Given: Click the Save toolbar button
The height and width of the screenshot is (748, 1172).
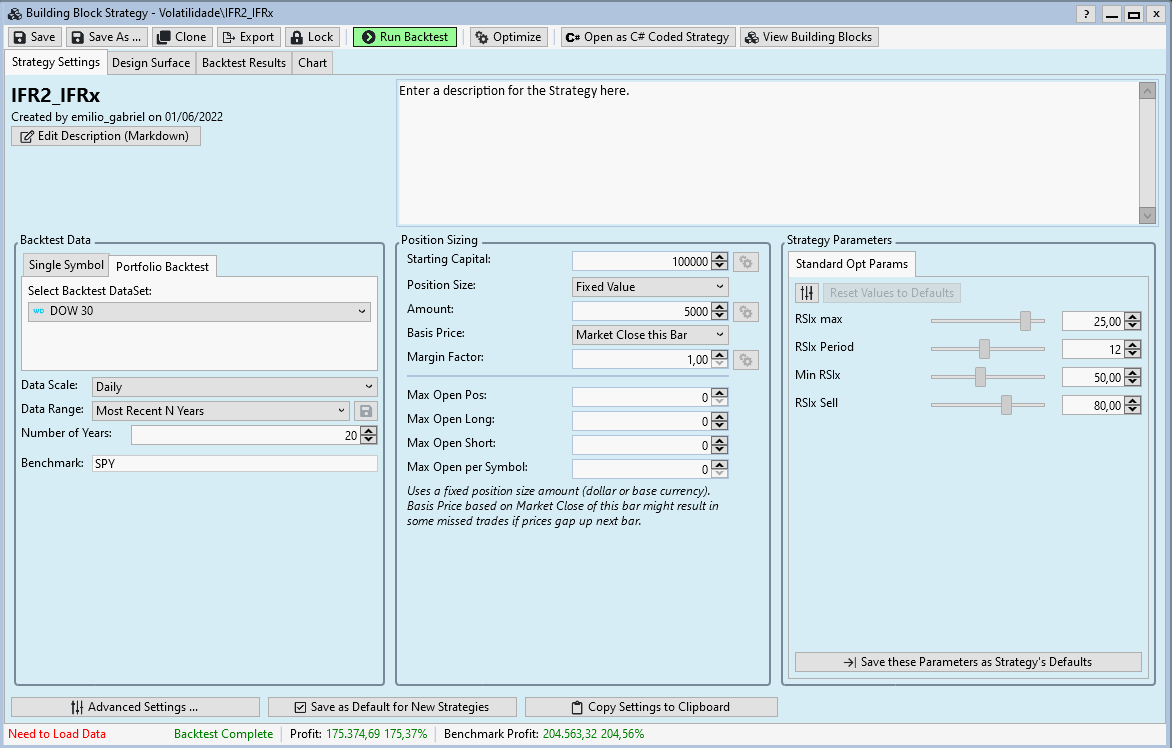Looking at the screenshot, I should point(35,37).
